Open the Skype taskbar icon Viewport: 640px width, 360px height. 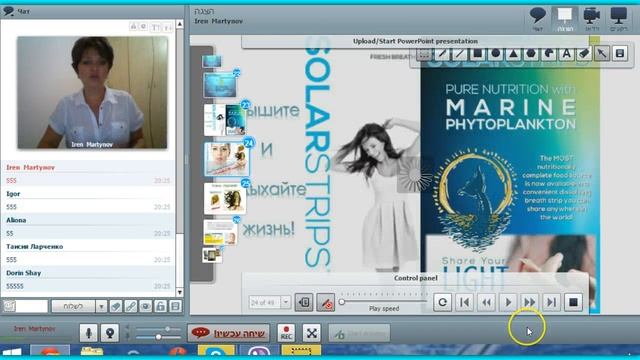pos(216,351)
